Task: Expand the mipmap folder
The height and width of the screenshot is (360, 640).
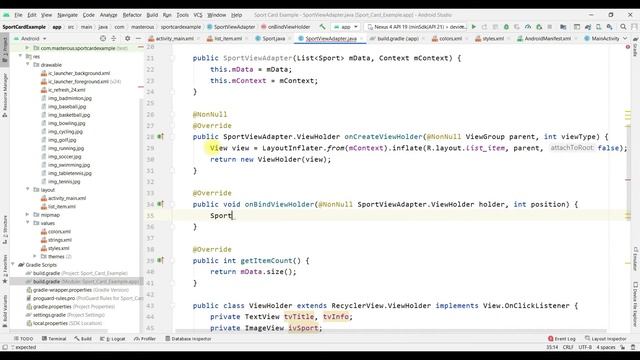Action: coord(28,215)
